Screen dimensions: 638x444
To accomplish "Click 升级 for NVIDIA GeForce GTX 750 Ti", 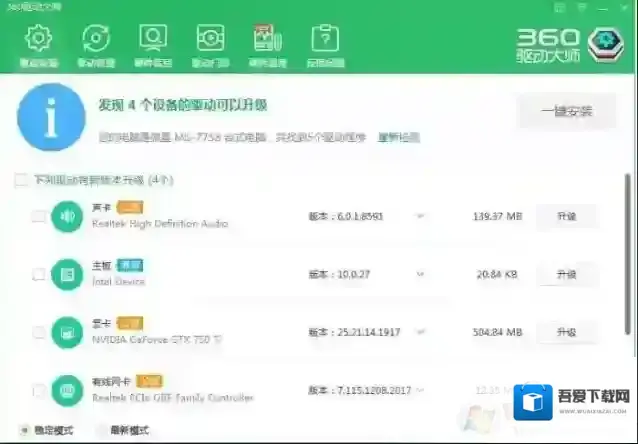I will (567, 332).
